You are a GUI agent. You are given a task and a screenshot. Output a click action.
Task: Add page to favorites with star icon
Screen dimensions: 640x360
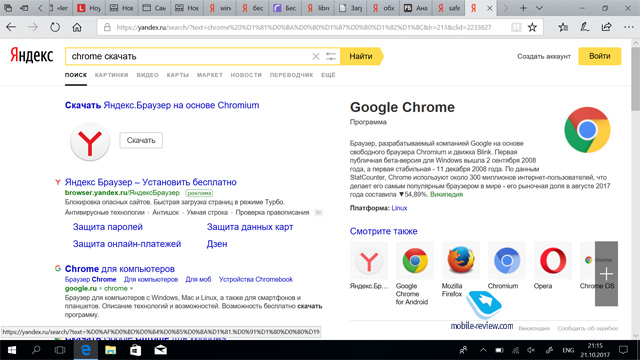click(532, 27)
